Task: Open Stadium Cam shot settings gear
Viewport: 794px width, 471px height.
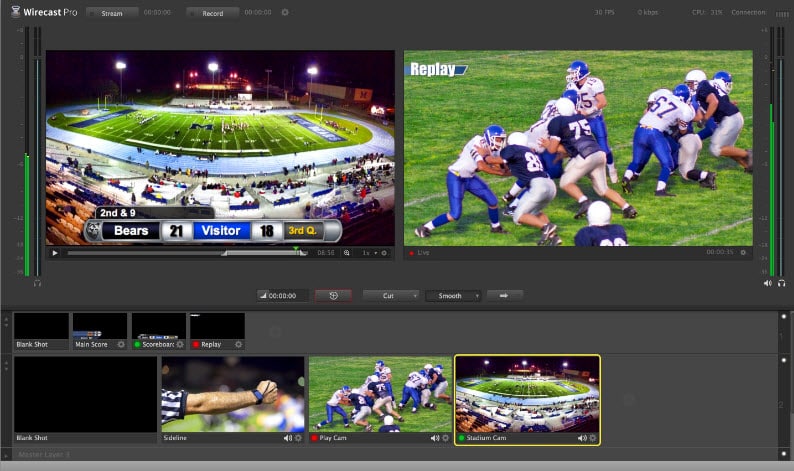Action: click(593, 438)
